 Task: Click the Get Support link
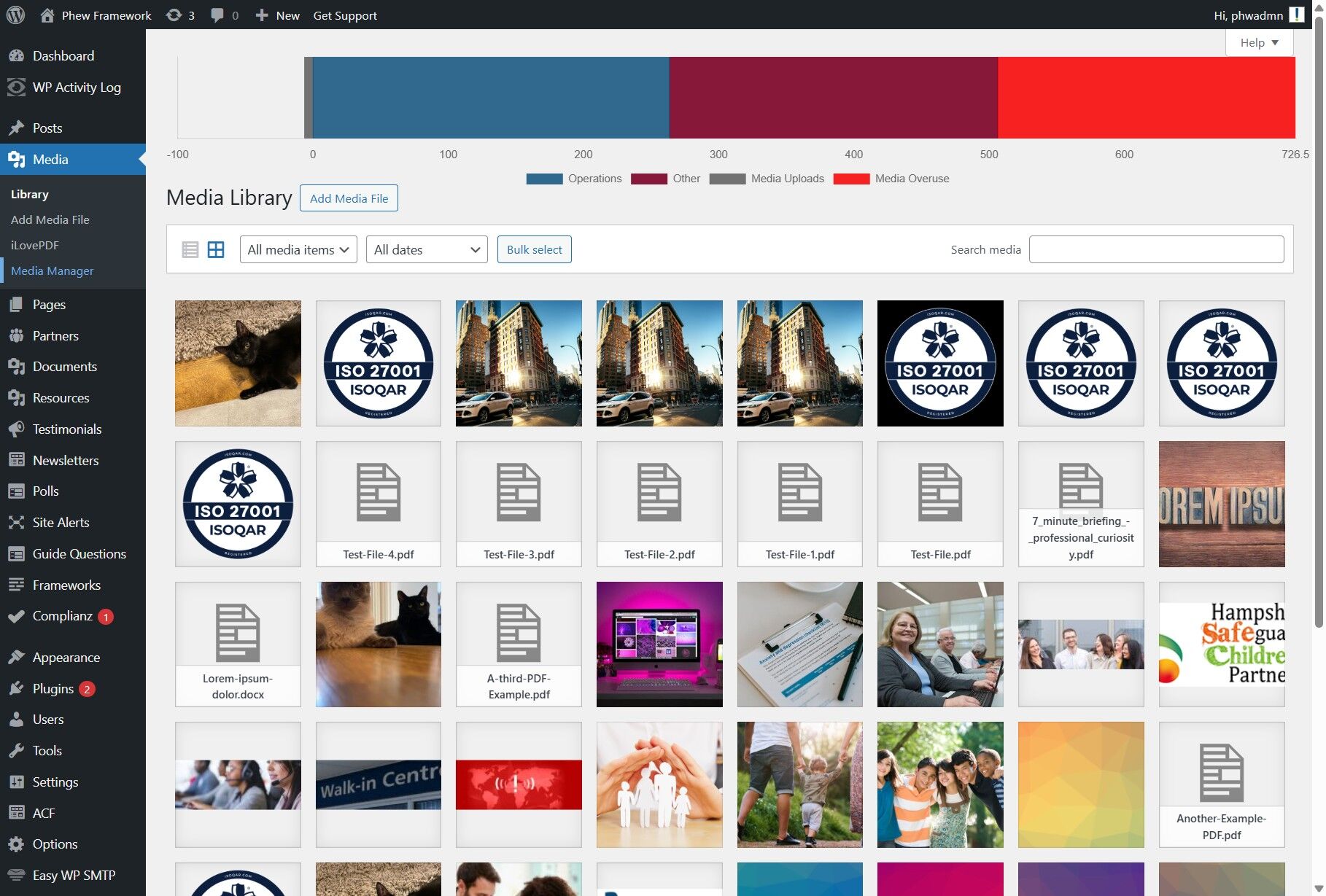[x=345, y=15]
